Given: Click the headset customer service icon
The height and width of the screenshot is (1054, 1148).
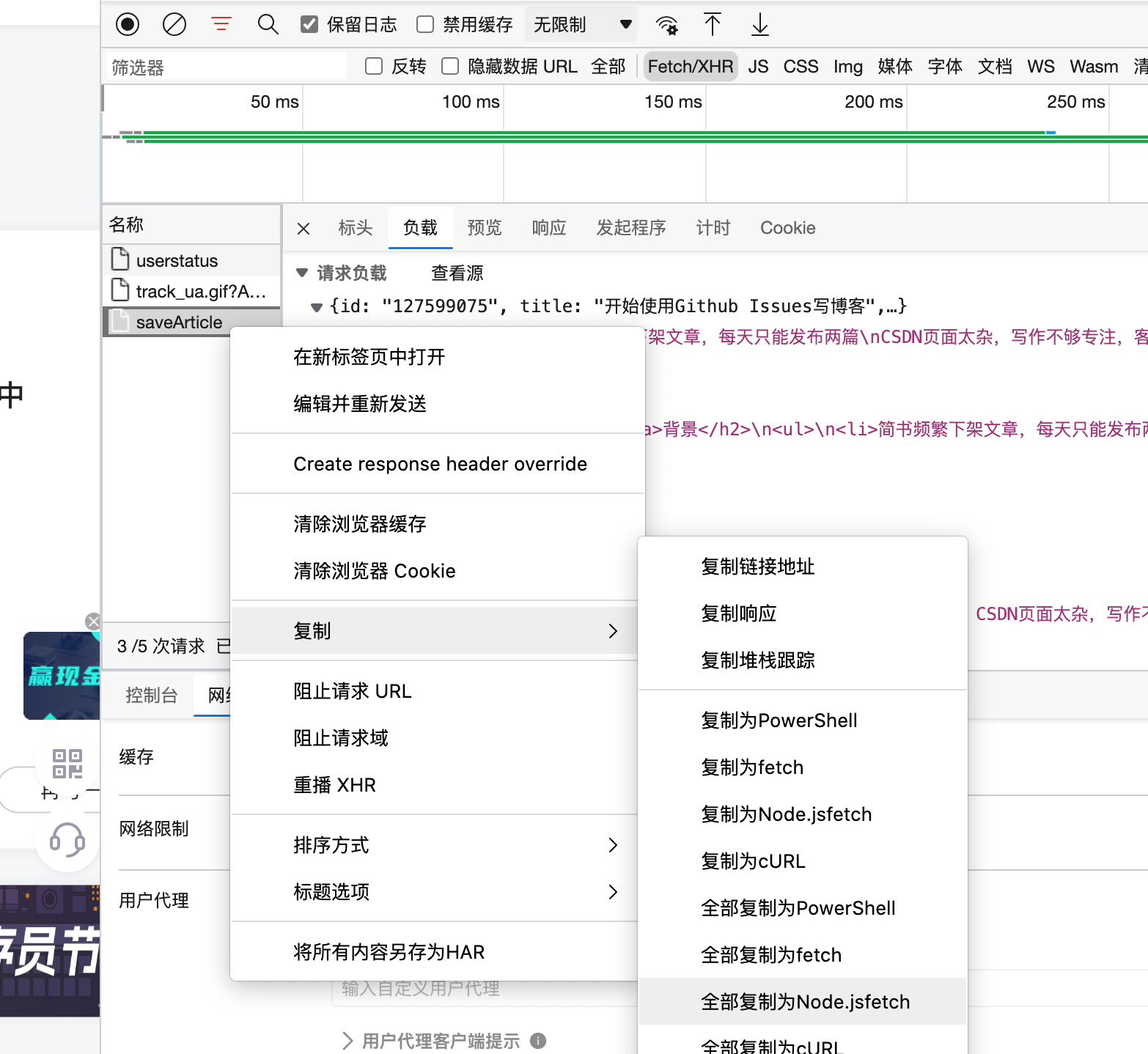Looking at the screenshot, I should pyautogui.click(x=67, y=843).
